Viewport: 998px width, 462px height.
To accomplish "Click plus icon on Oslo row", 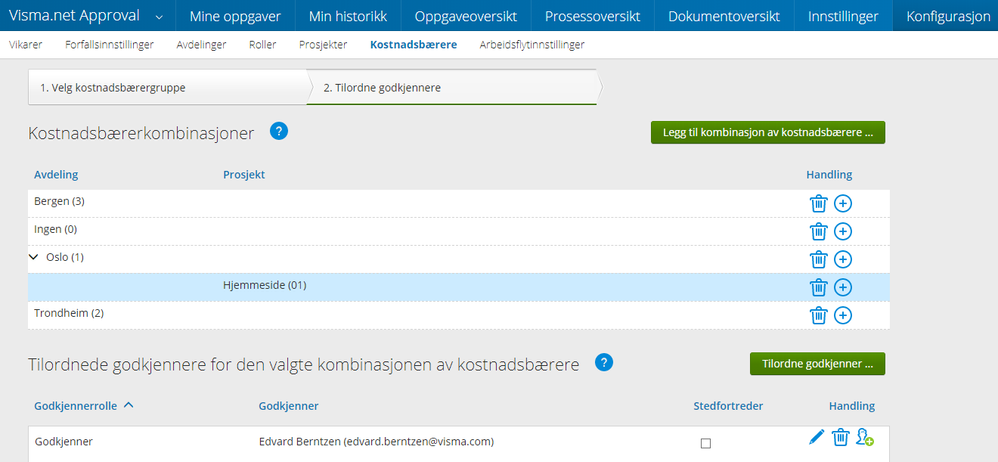I will tap(843, 259).
